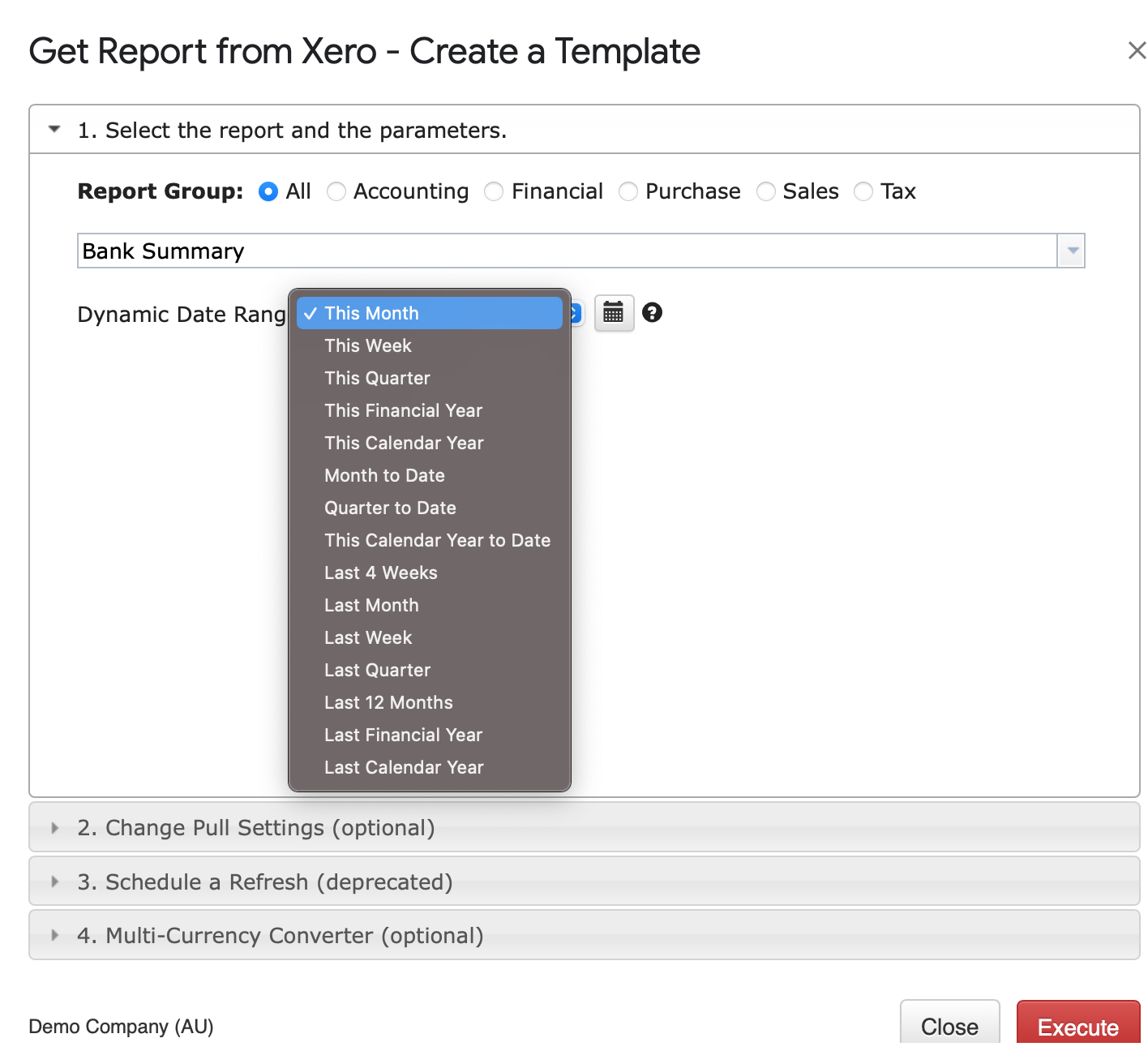Select the Purchase report group radio

[628, 192]
